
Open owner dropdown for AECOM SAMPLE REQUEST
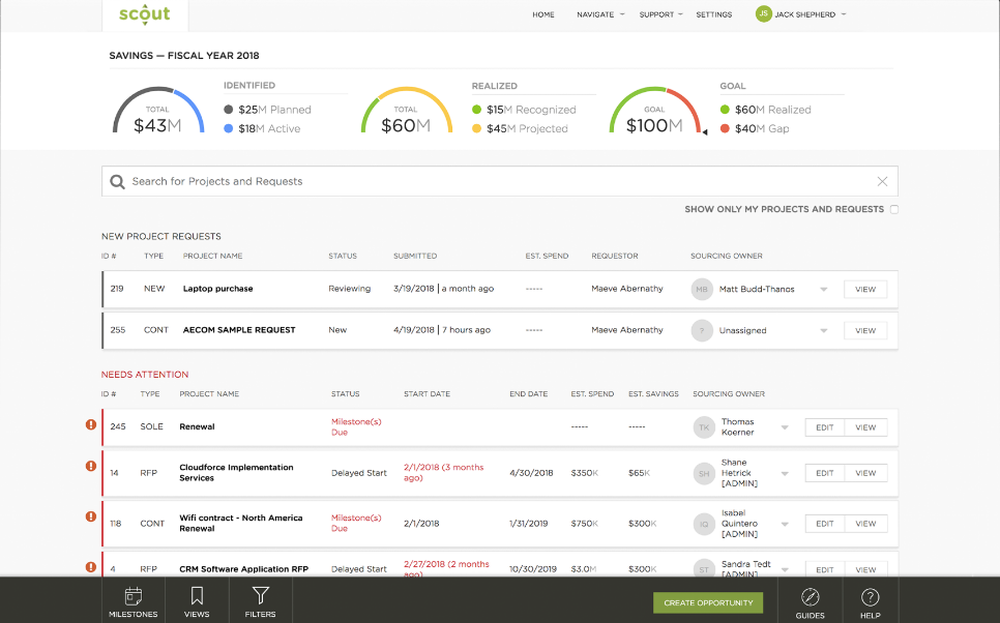coord(823,331)
